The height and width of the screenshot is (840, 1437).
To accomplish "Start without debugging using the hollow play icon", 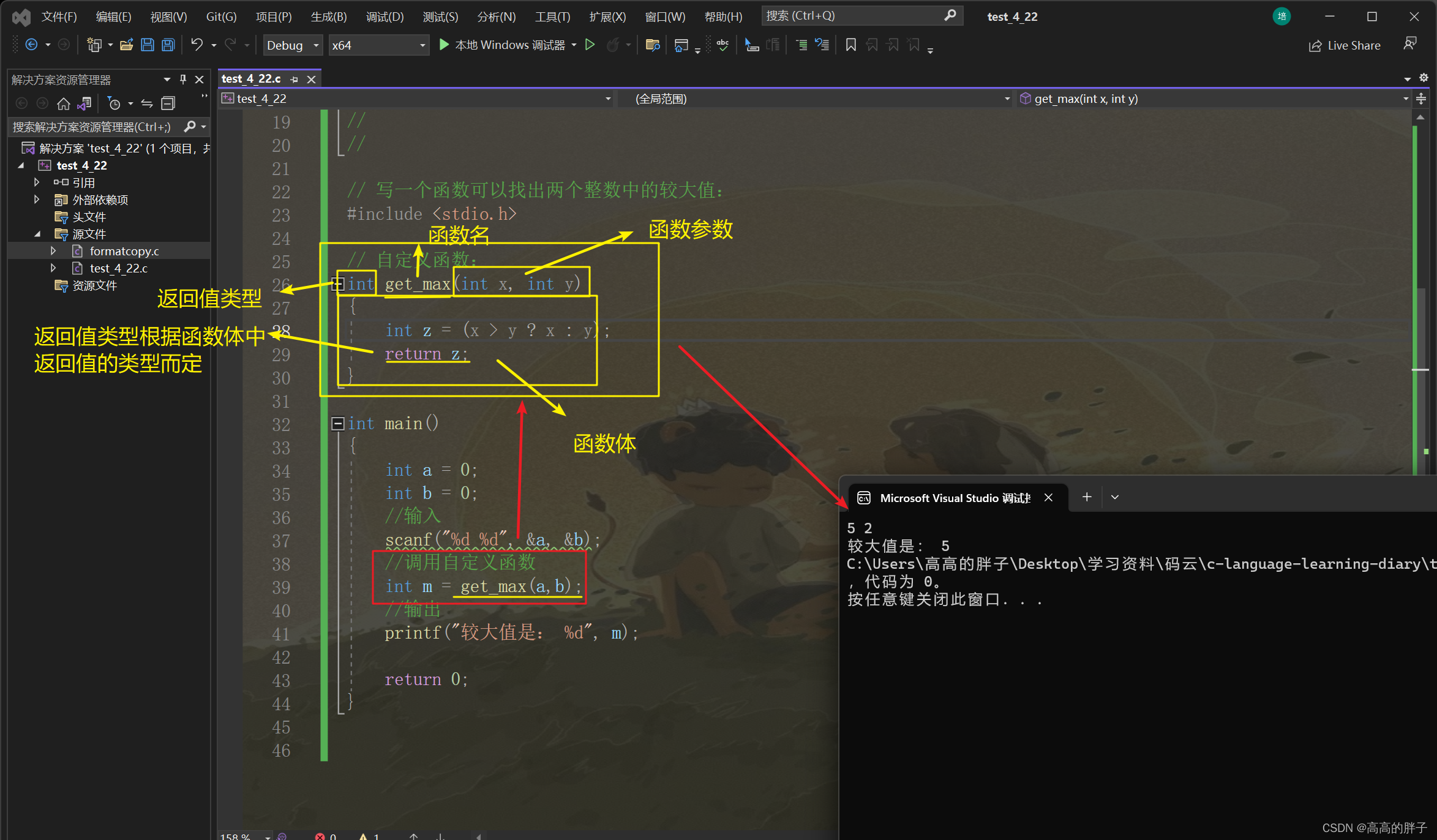I will (590, 45).
